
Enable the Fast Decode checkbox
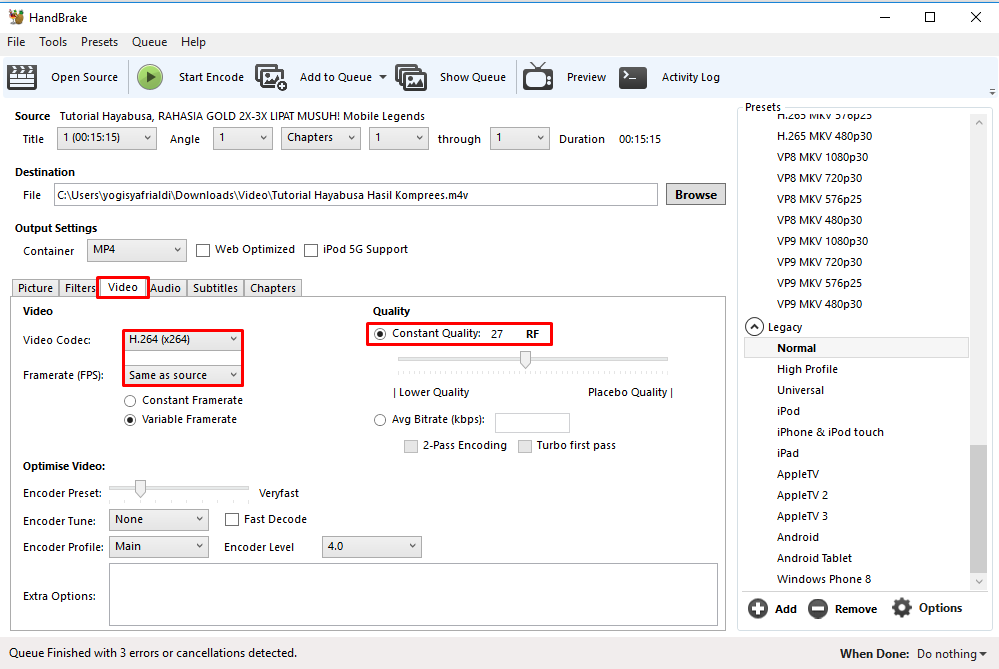(x=232, y=520)
